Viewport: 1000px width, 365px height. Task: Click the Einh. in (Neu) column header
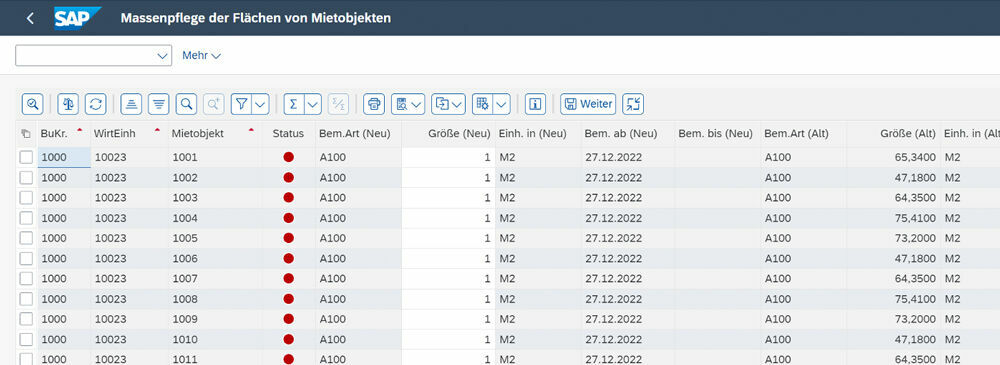point(538,134)
